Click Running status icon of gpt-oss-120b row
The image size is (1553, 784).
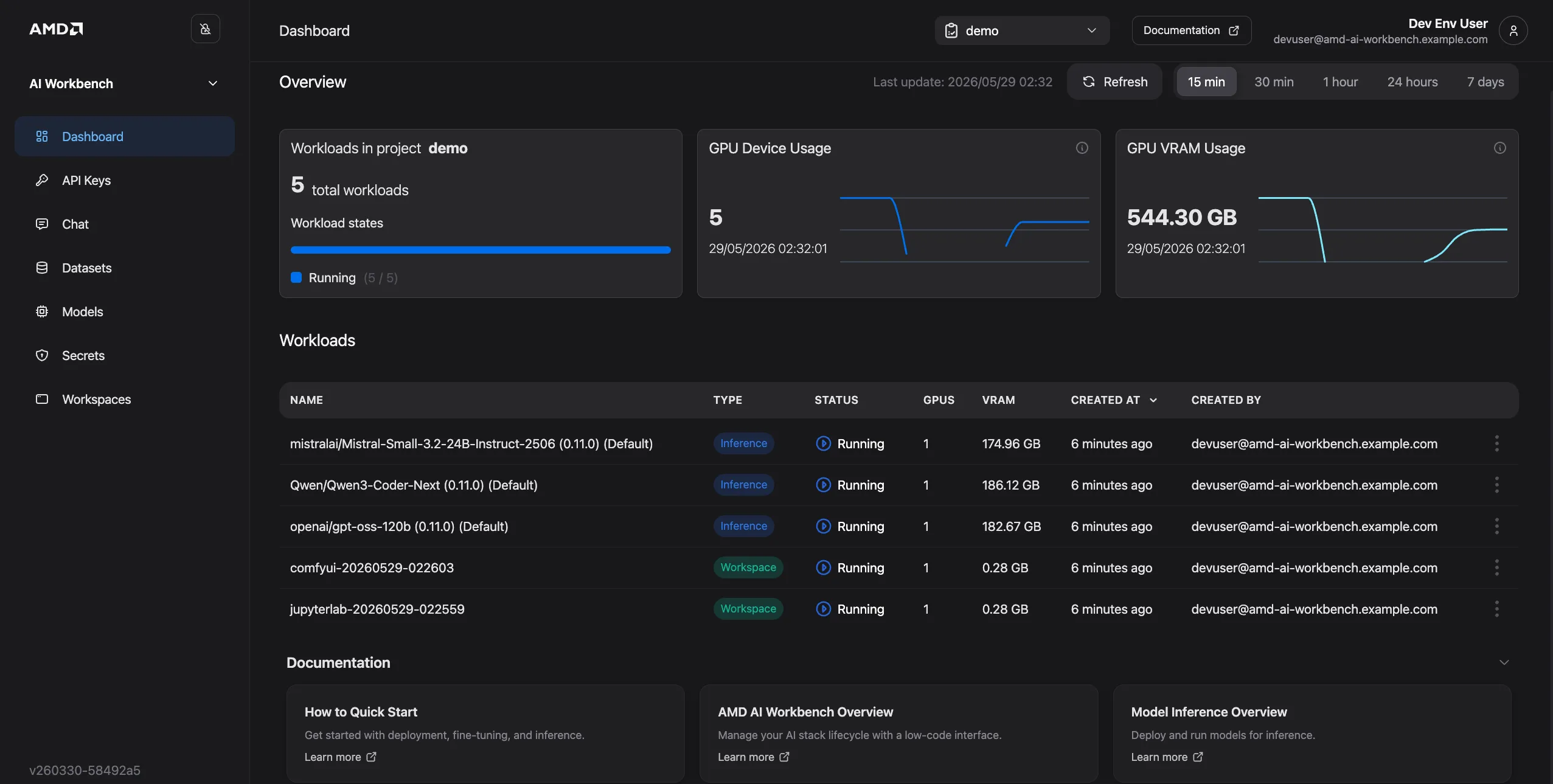[823, 526]
